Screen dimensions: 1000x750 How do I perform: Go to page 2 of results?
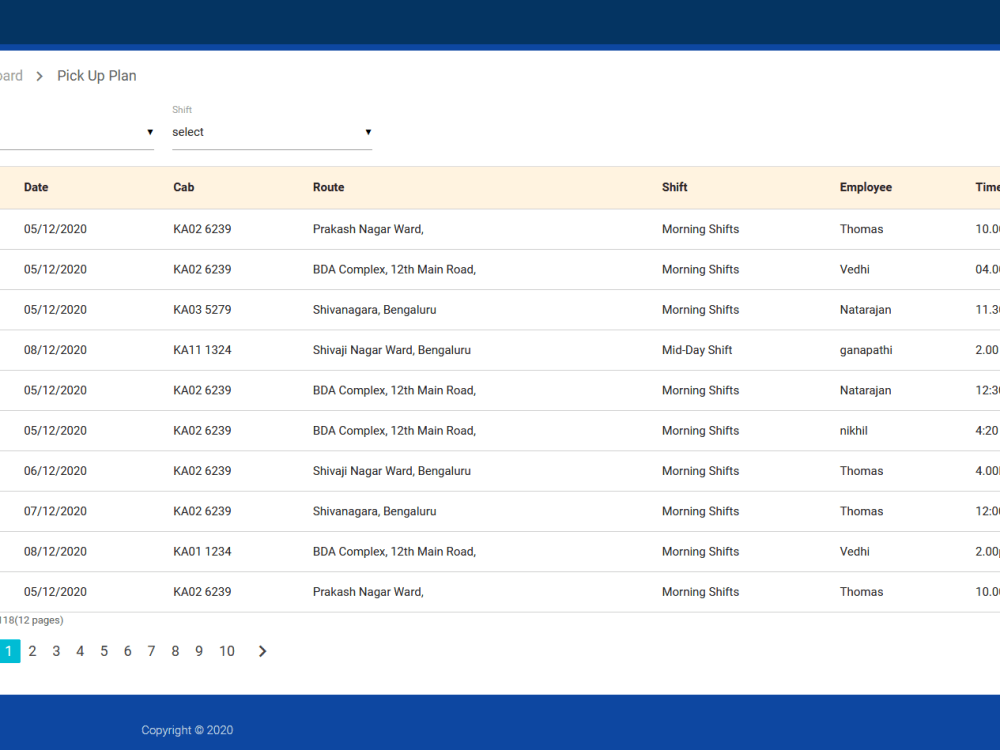click(33, 651)
